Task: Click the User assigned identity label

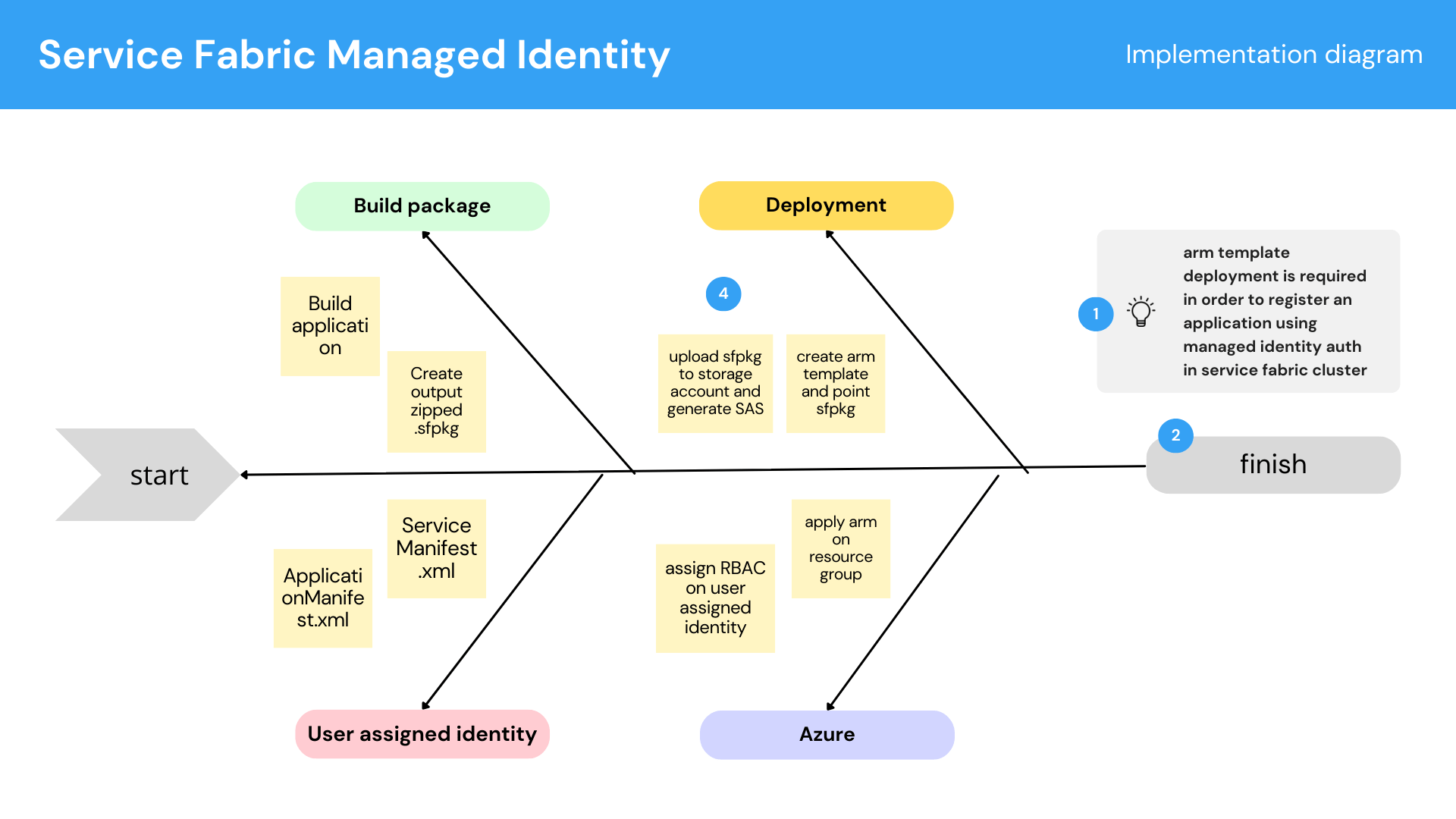Action: click(x=422, y=734)
